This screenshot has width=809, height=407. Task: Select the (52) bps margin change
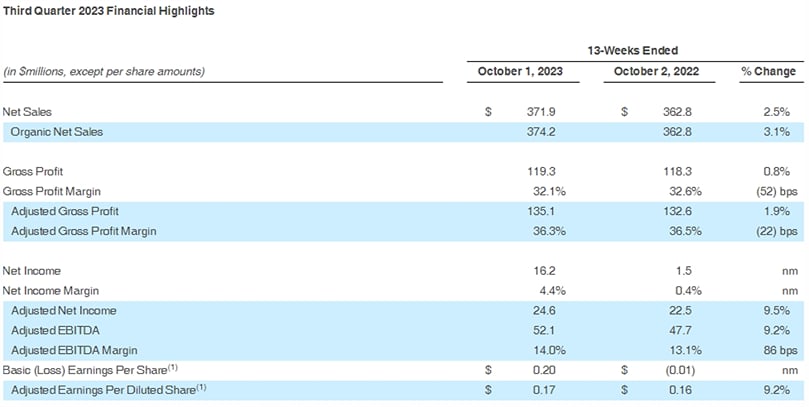tap(776, 192)
